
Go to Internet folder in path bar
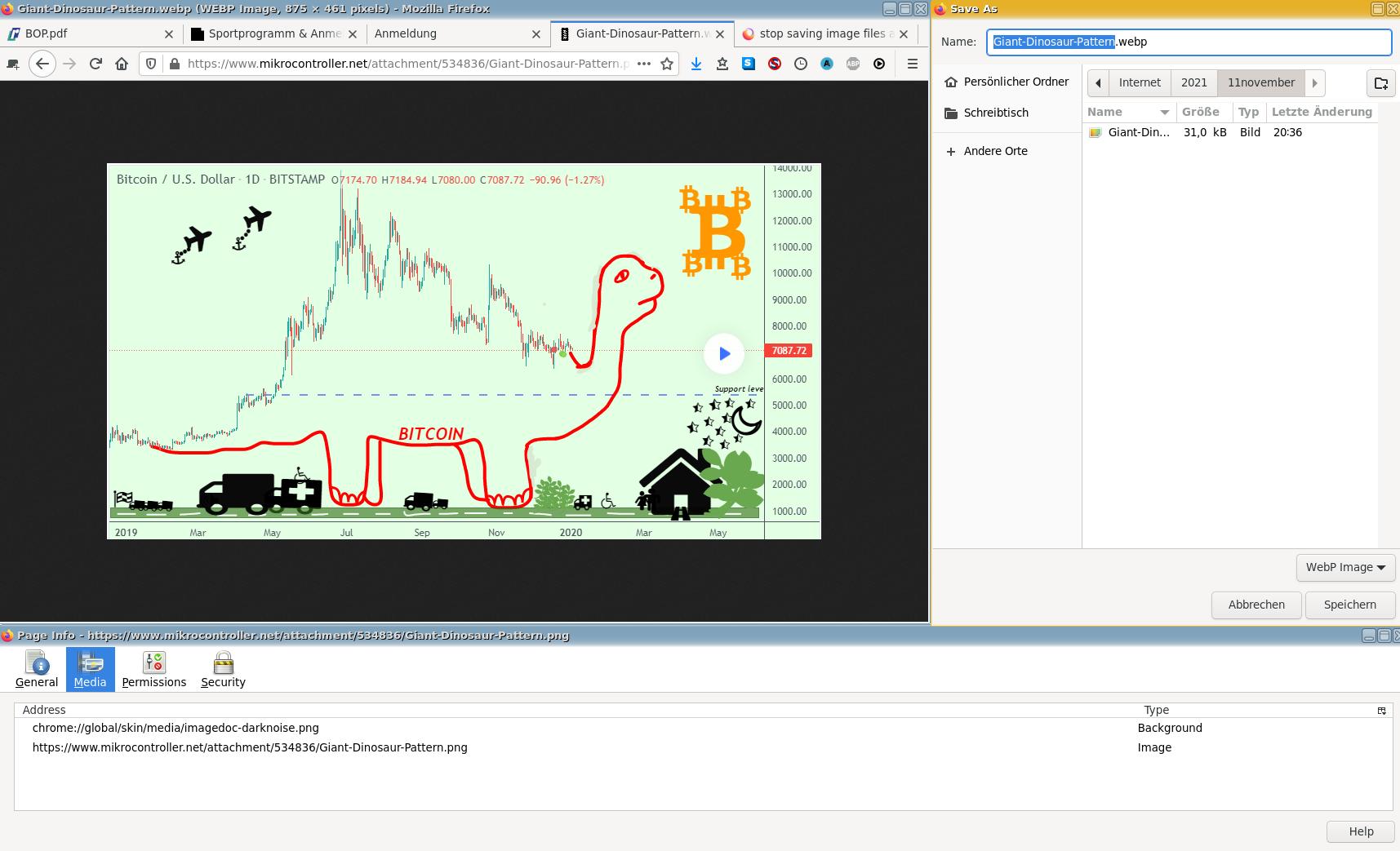tap(1140, 82)
